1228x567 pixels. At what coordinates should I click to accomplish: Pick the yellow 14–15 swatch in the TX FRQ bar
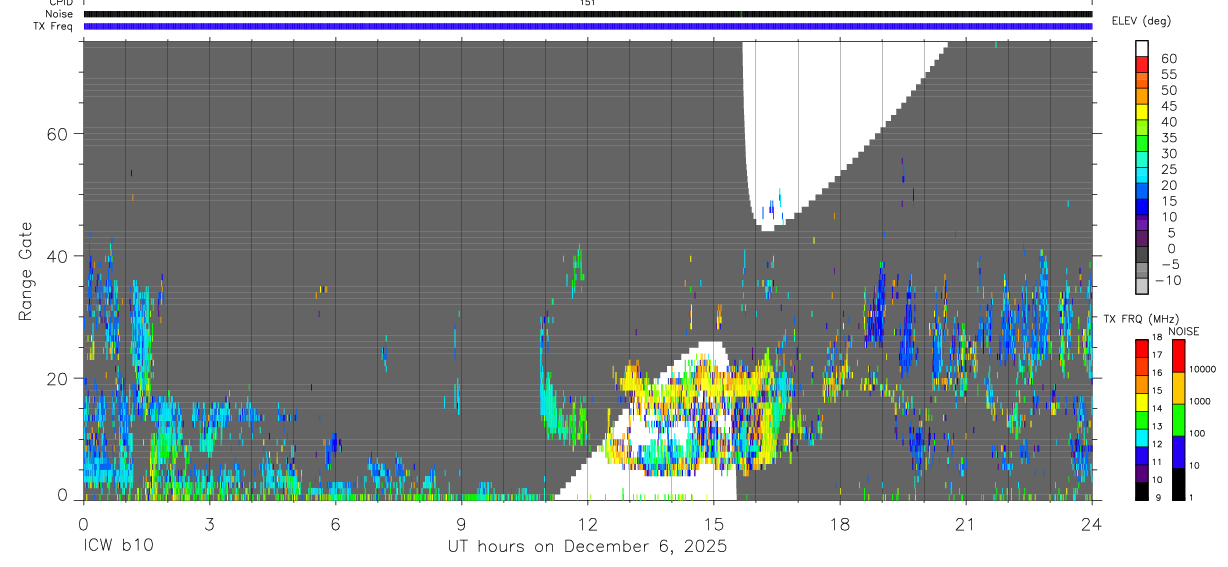1142,401
